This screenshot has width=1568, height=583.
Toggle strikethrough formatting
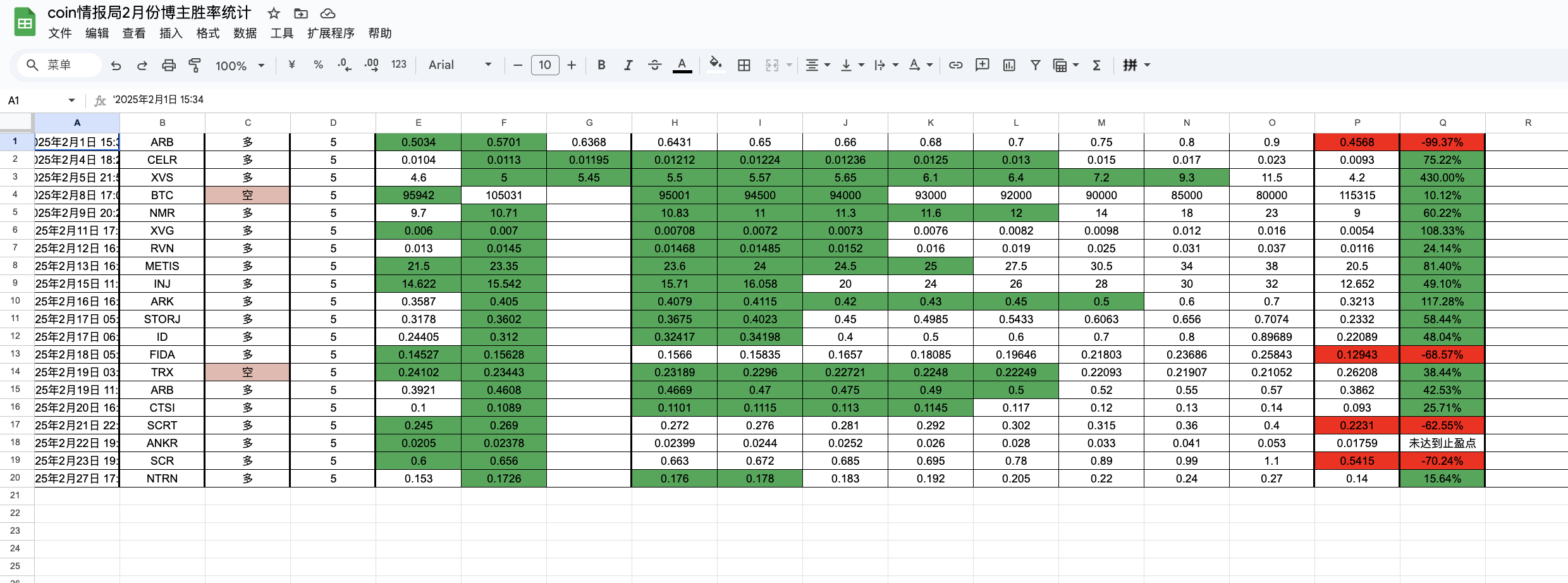pos(655,65)
